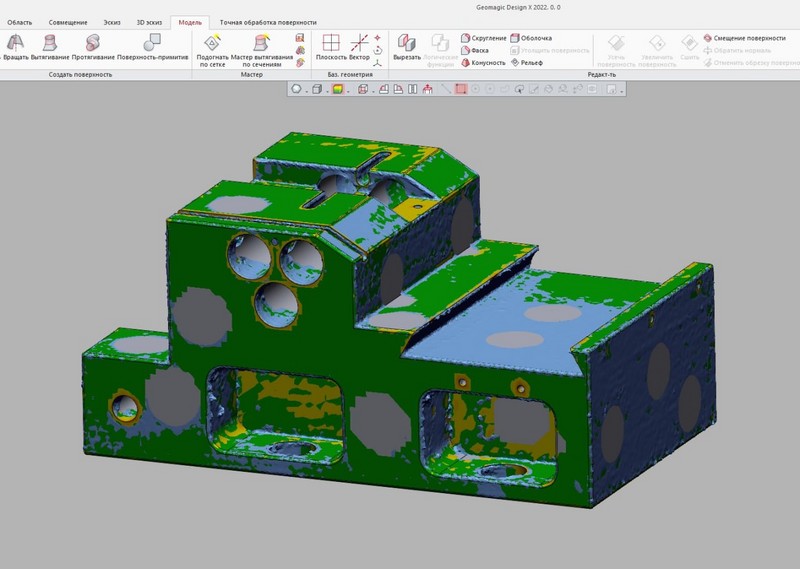800x569 pixels.
Task: Open dropdown next to accuracy color icon
Action: pyautogui.click(x=348, y=91)
